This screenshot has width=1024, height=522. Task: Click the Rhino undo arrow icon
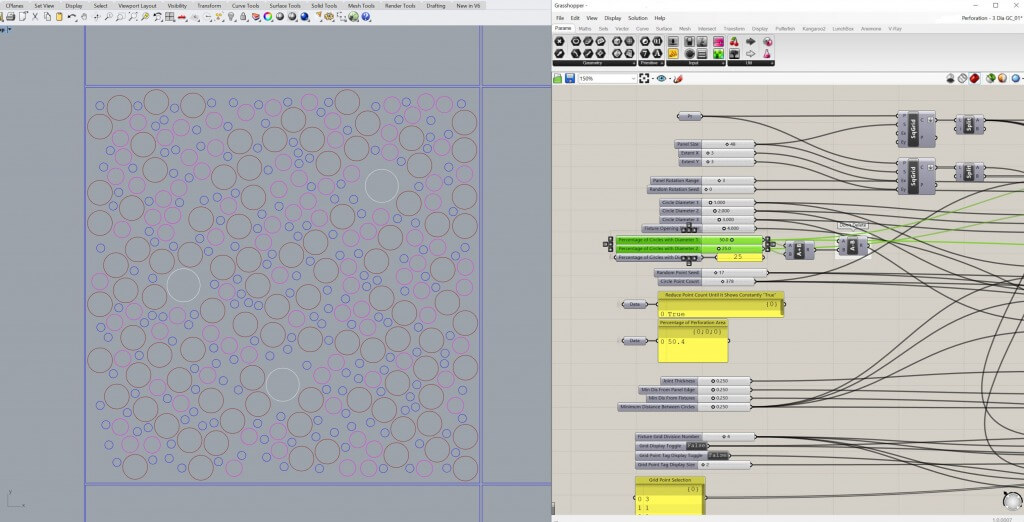72,17
